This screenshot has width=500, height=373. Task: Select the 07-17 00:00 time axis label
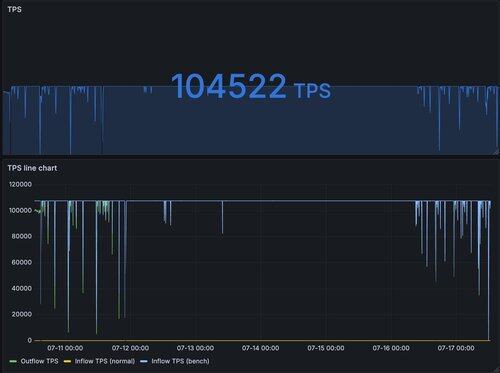pos(456,348)
